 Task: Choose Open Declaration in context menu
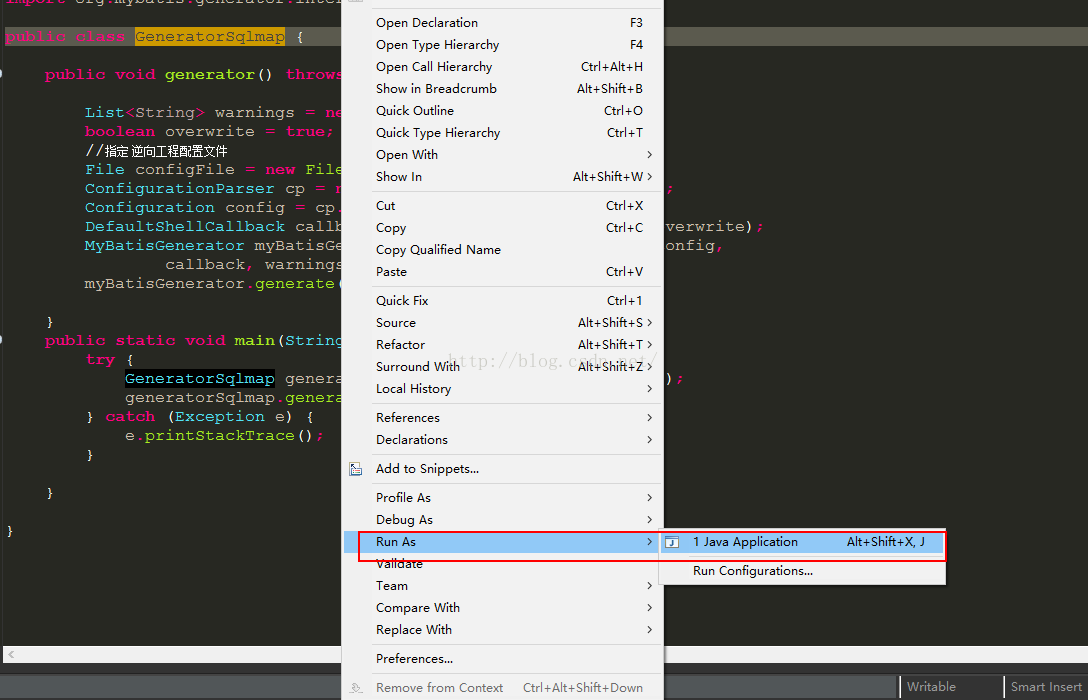coord(426,23)
